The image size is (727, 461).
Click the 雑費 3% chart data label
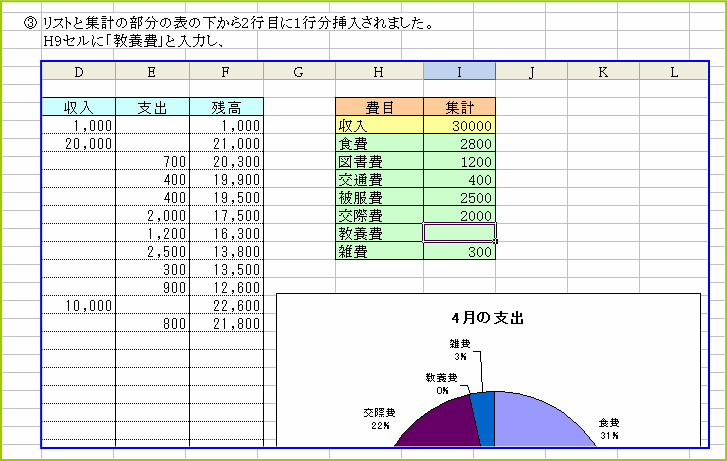(x=460, y=350)
